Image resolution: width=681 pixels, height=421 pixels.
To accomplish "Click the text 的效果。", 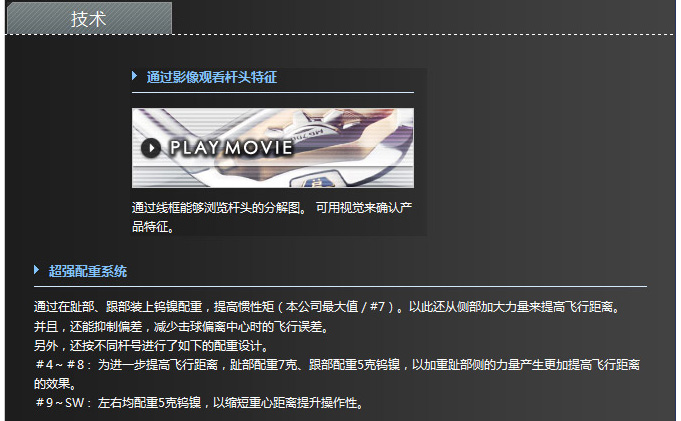I will coord(56,384).
